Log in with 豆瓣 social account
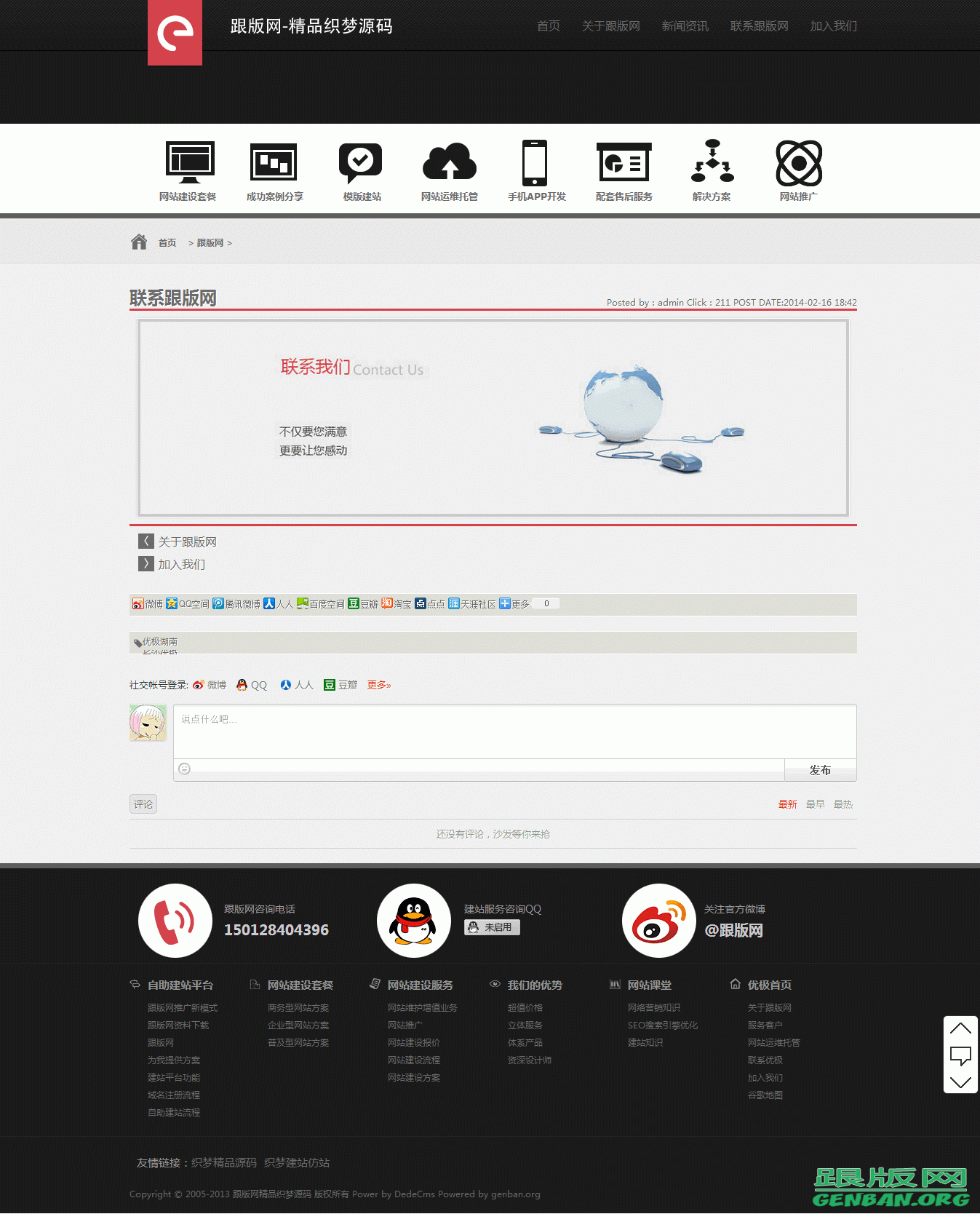 pos(340,685)
